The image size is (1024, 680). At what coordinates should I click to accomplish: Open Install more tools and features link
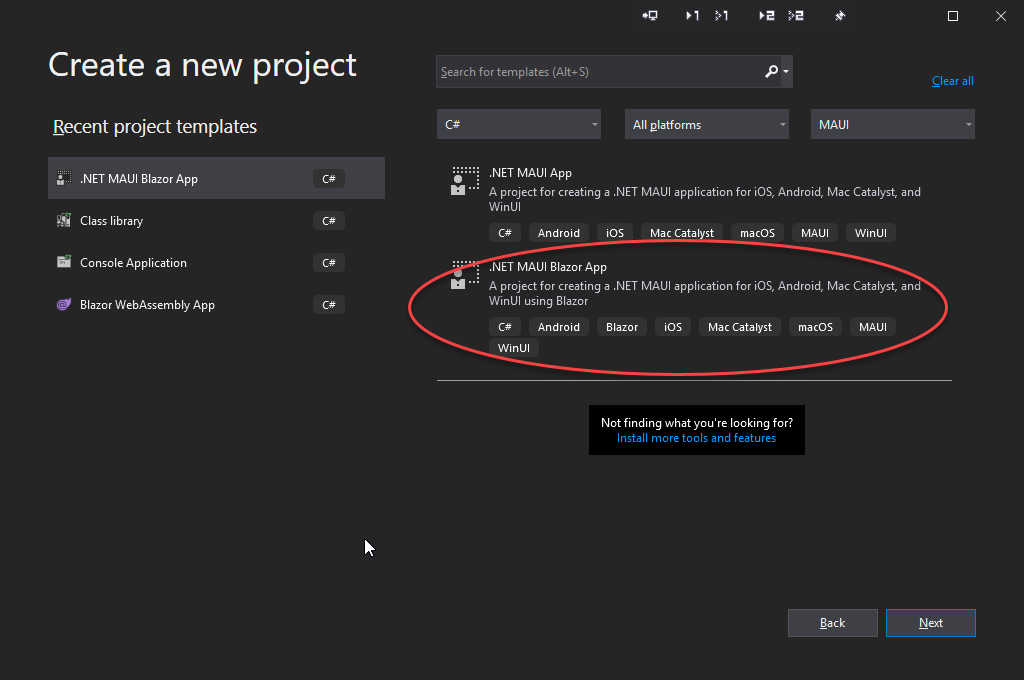pos(696,438)
